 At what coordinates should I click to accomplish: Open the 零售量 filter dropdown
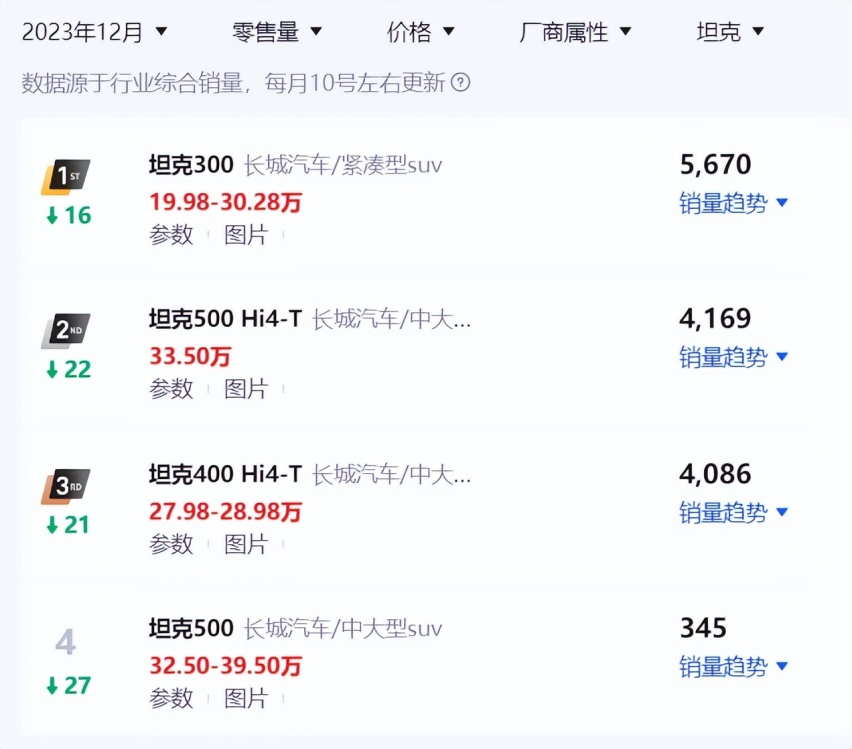click(x=277, y=32)
